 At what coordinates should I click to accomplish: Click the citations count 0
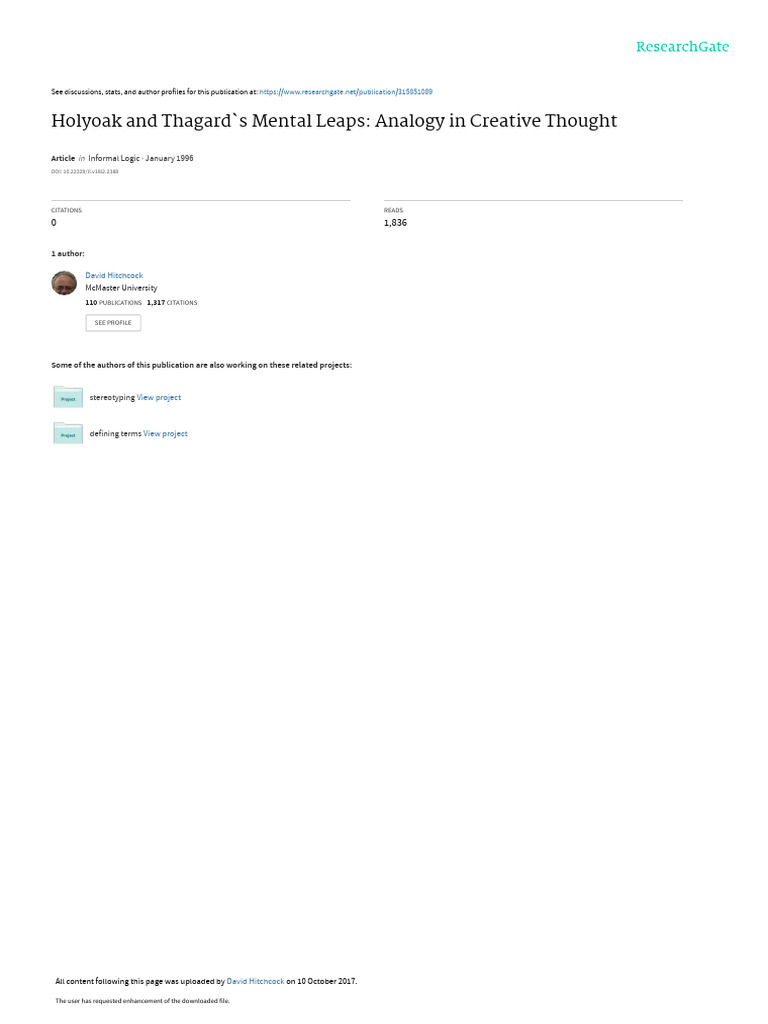tap(54, 223)
